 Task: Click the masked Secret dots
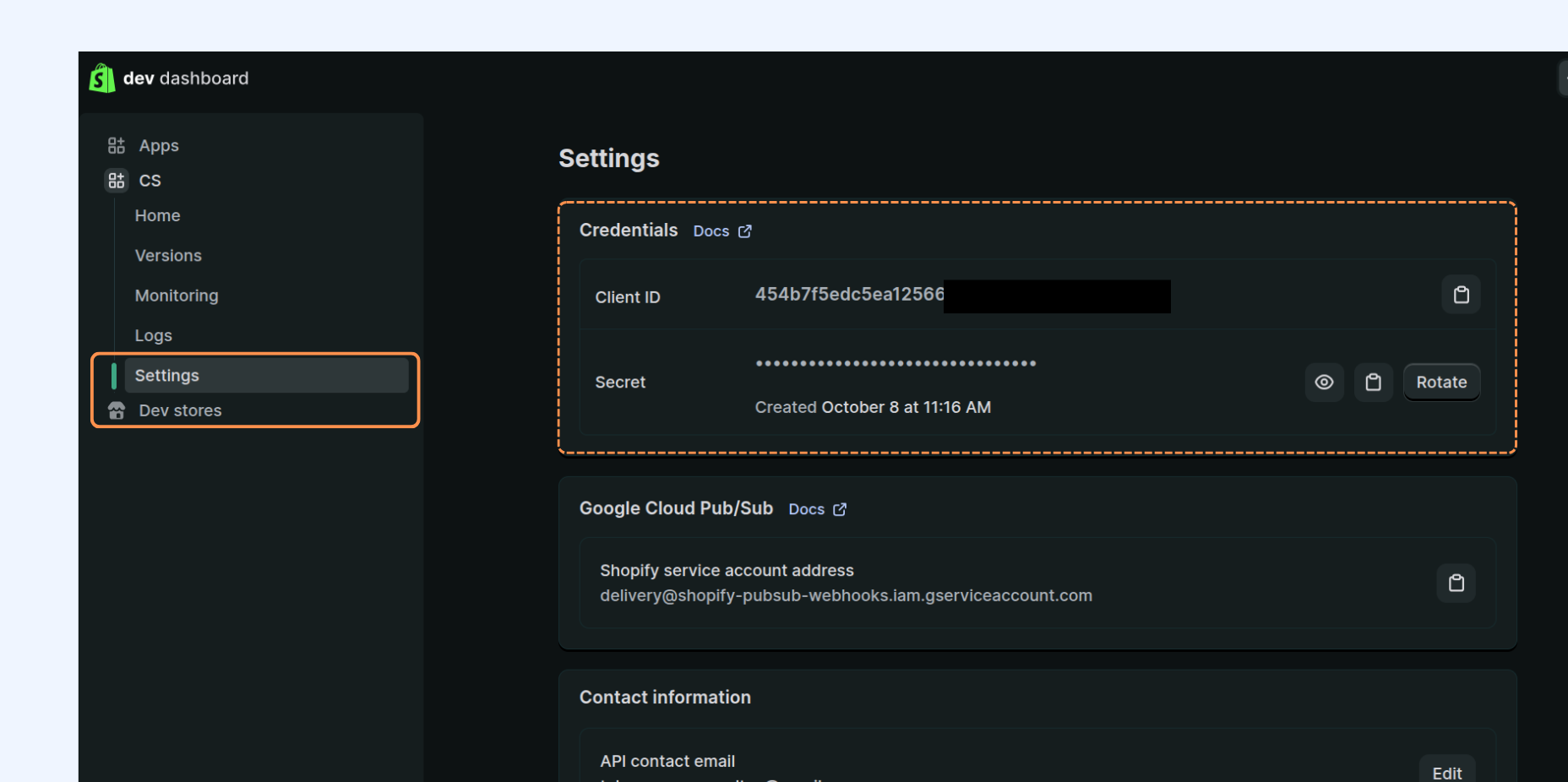[896, 363]
